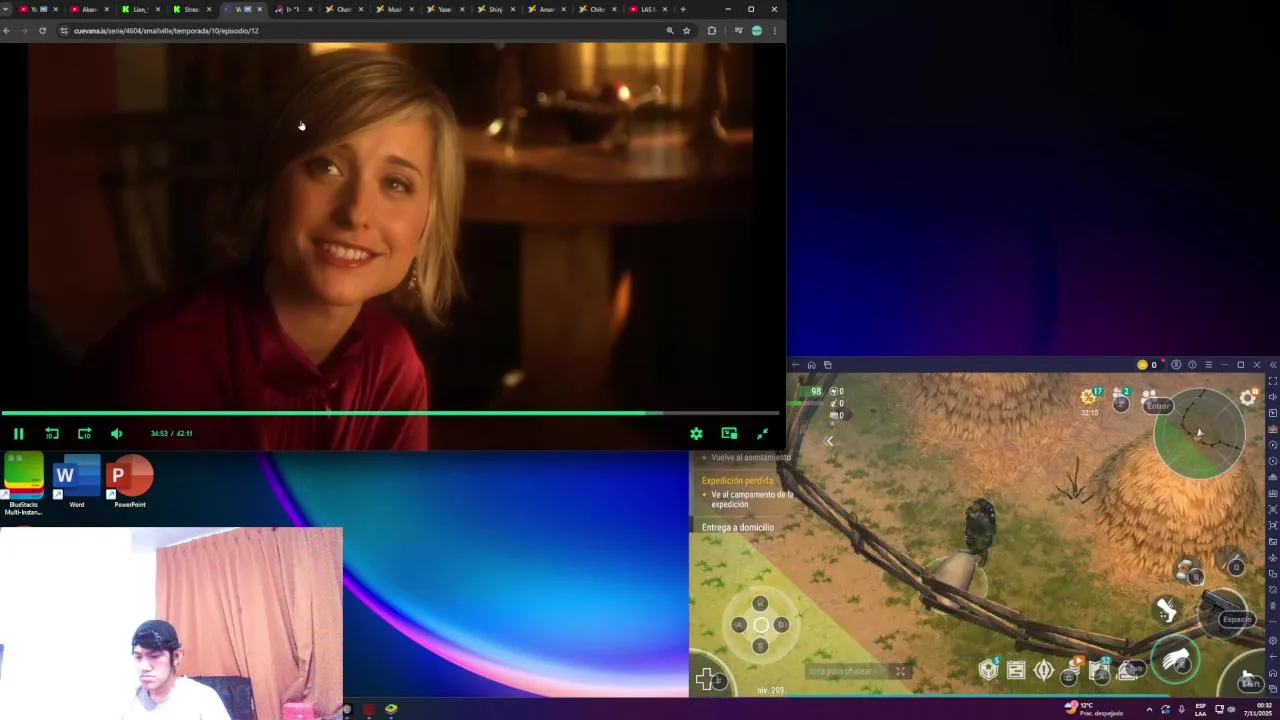Switch to the Strea browser tab

[190, 9]
